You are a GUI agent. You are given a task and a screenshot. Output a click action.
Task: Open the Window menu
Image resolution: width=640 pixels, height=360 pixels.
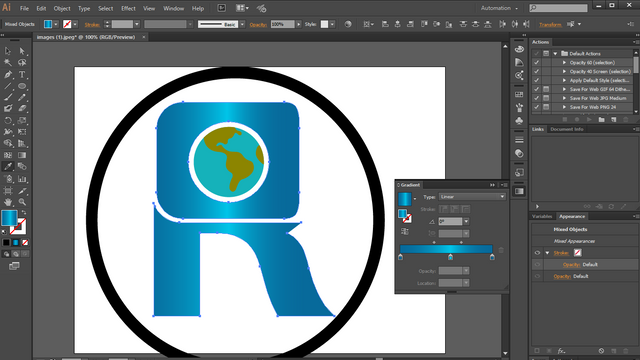tap(173, 8)
